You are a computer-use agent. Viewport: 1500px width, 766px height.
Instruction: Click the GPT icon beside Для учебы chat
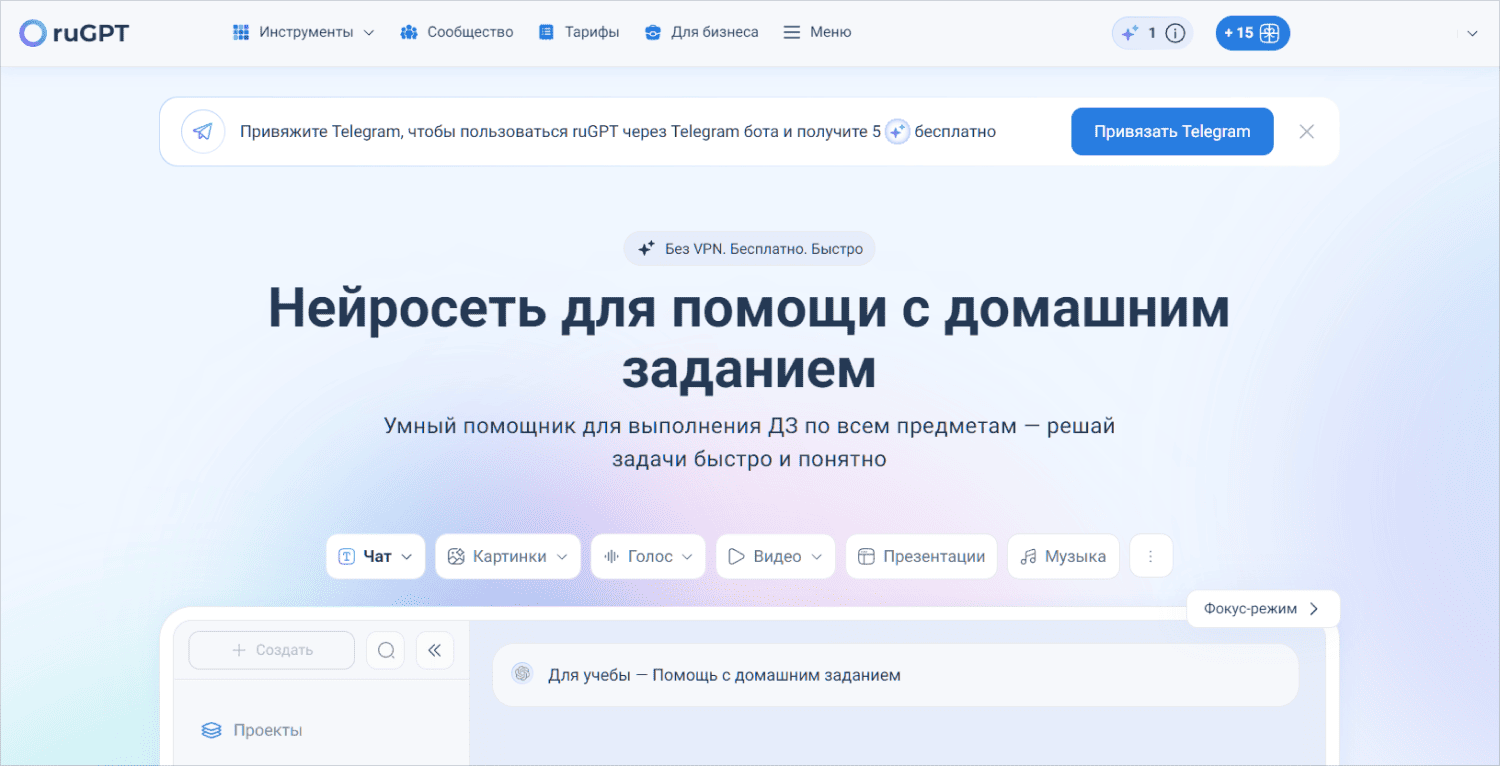click(x=522, y=674)
